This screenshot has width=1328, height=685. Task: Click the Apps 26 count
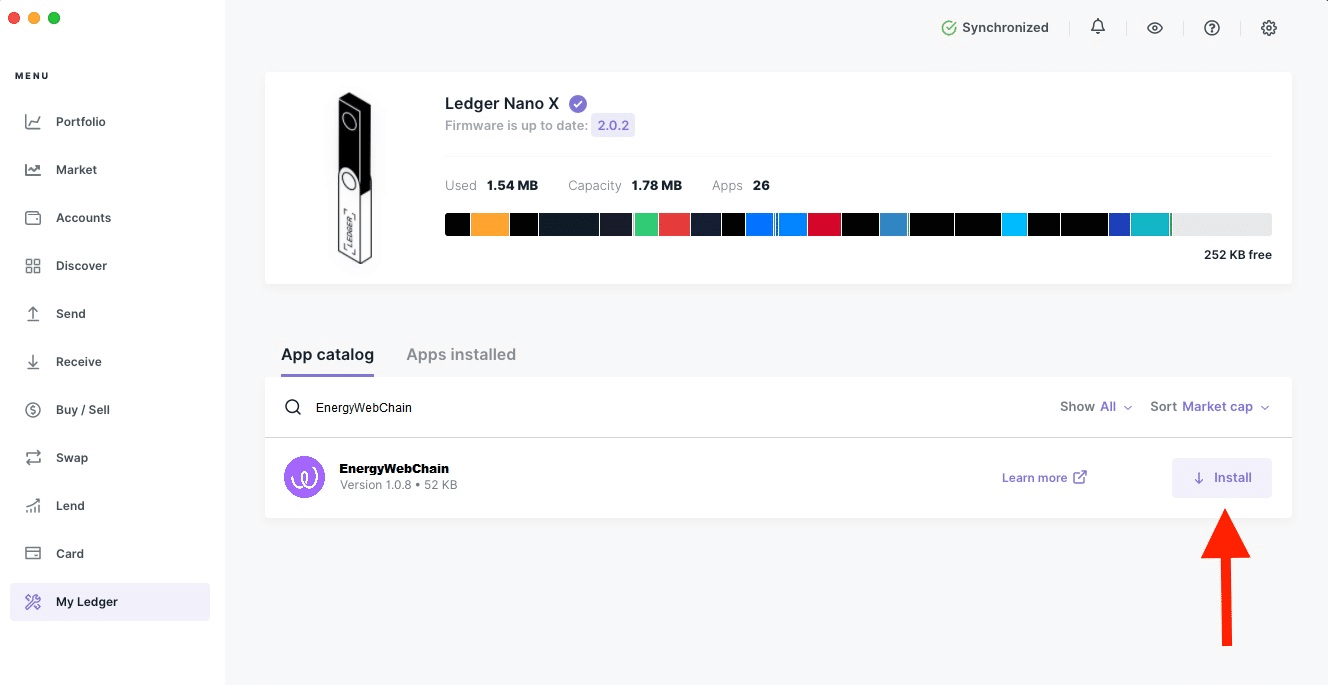click(761, 186)
